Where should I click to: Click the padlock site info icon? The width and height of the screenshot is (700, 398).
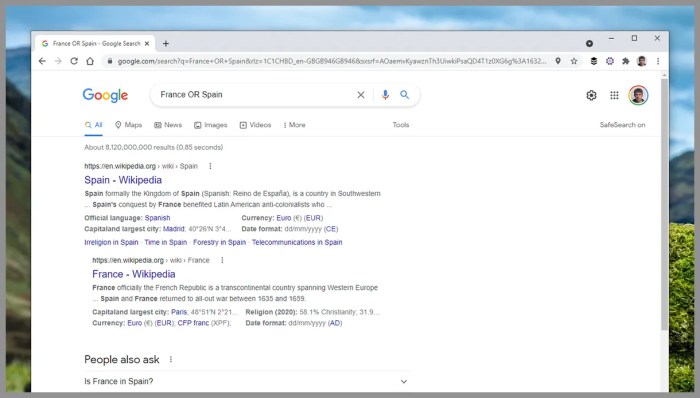click(109, 61)
